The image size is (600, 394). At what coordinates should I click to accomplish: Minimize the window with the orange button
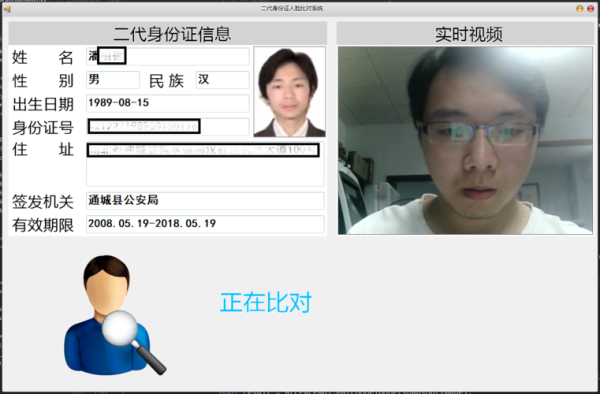click(x=580, y=8)
